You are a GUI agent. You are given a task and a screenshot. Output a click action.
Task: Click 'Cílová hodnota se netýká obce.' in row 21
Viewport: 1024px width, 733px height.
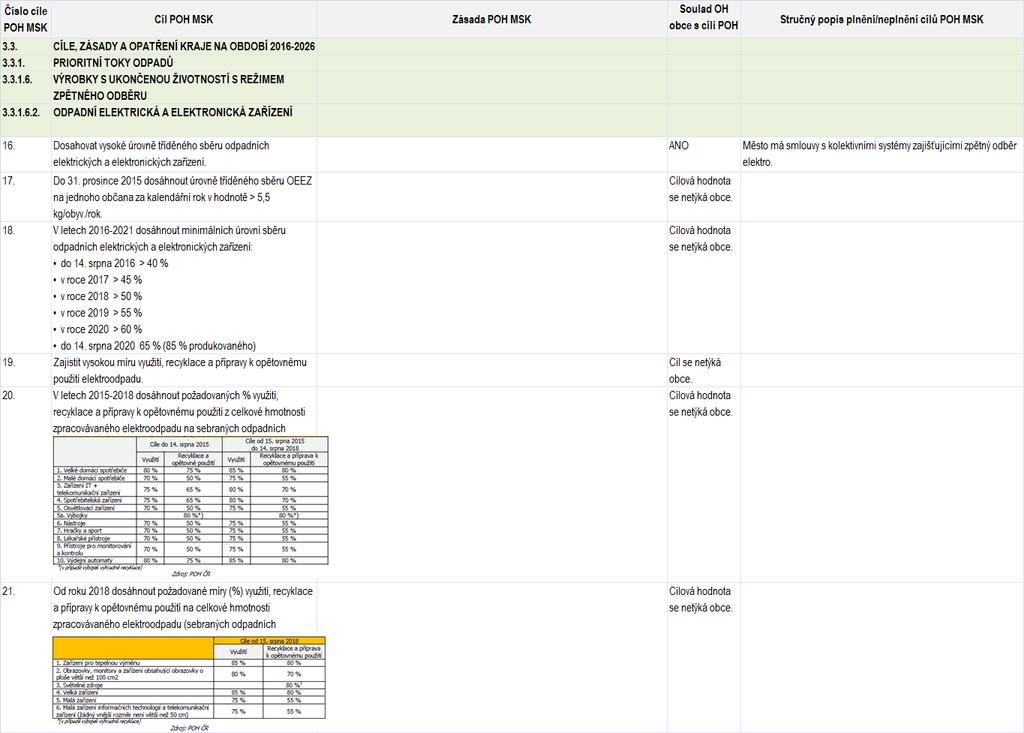click(x=700, y=599)
